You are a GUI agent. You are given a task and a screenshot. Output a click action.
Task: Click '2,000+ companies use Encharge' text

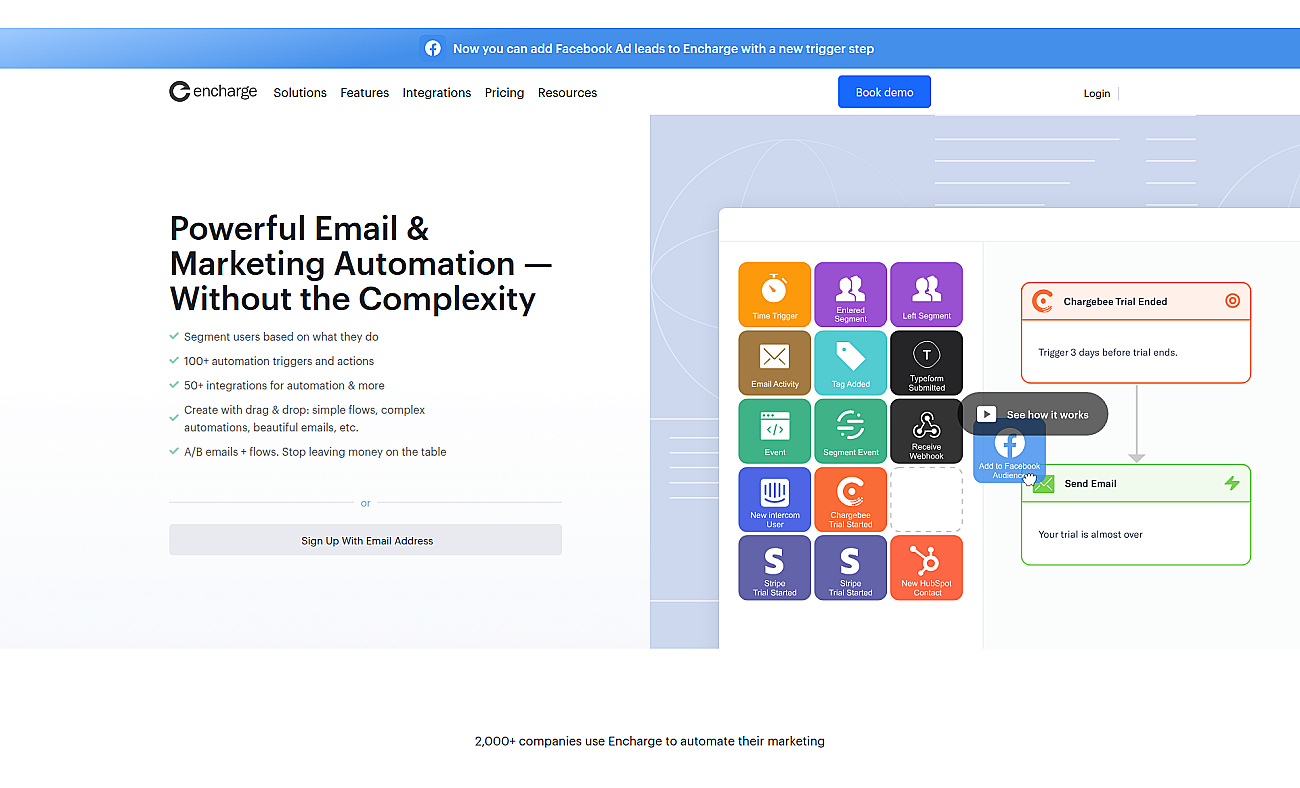pyautogui.click(x=650, y=741)
